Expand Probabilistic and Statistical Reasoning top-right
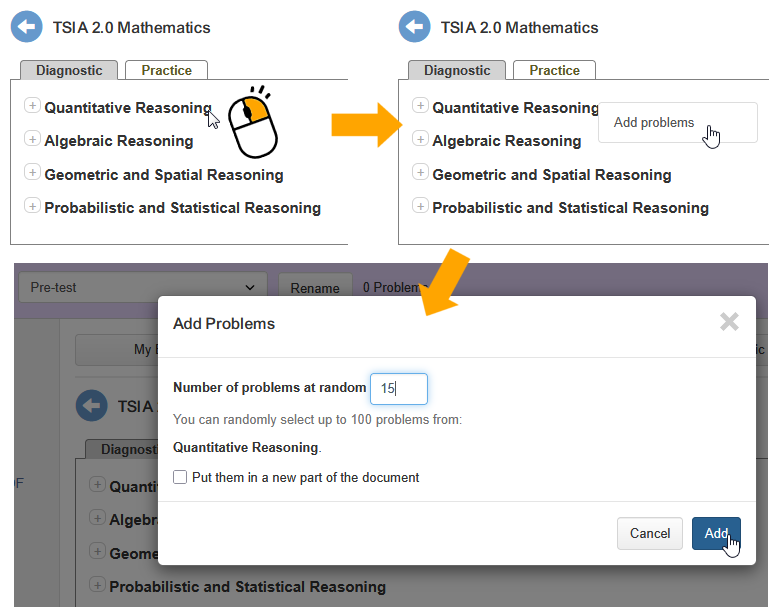Image resolution: width=780 pixels, height=615 pixels. click(420, 207)
